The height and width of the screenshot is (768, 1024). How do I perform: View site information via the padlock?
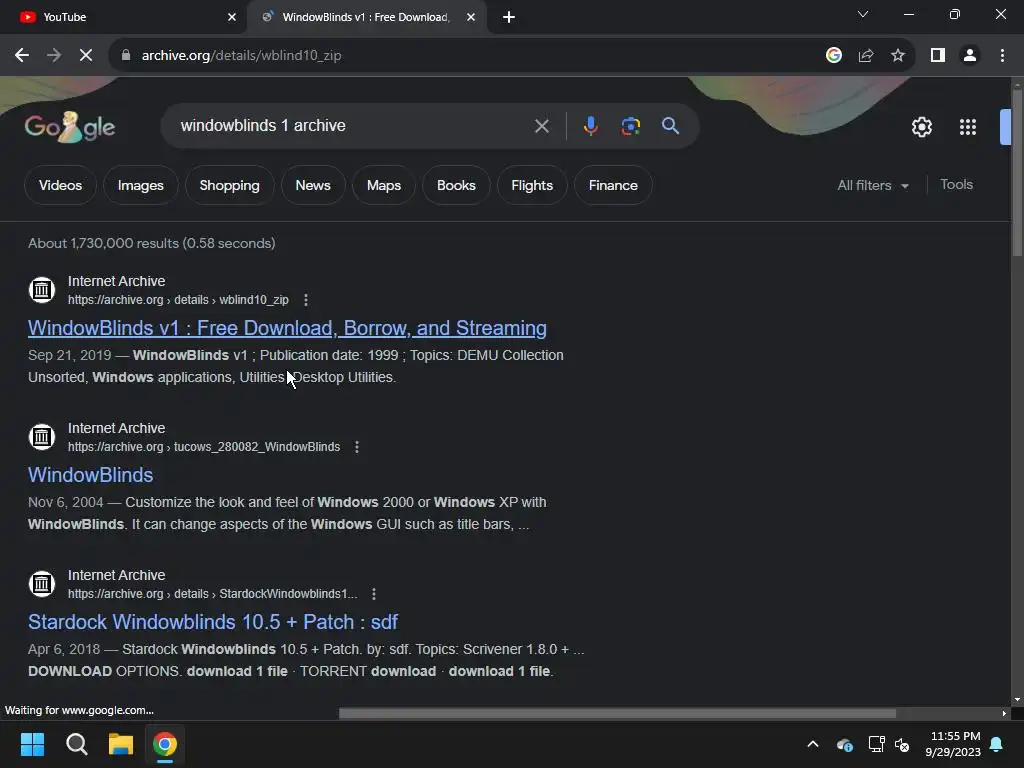tap(126, 56)
